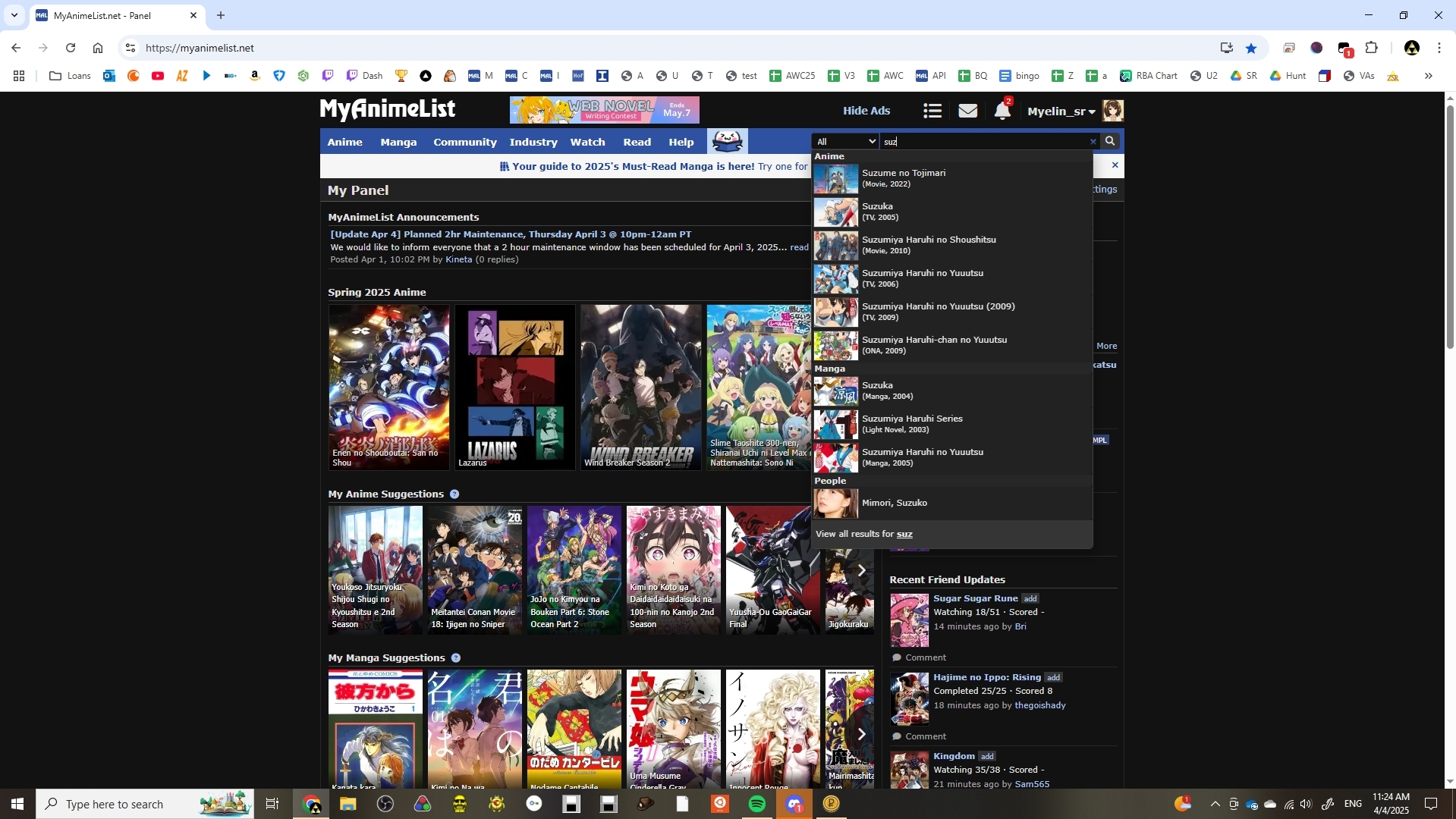The height and width of the screenshot is (819, 1456).
Task: Bookmark this page with the star icon
Action: tap(1251, 48)
